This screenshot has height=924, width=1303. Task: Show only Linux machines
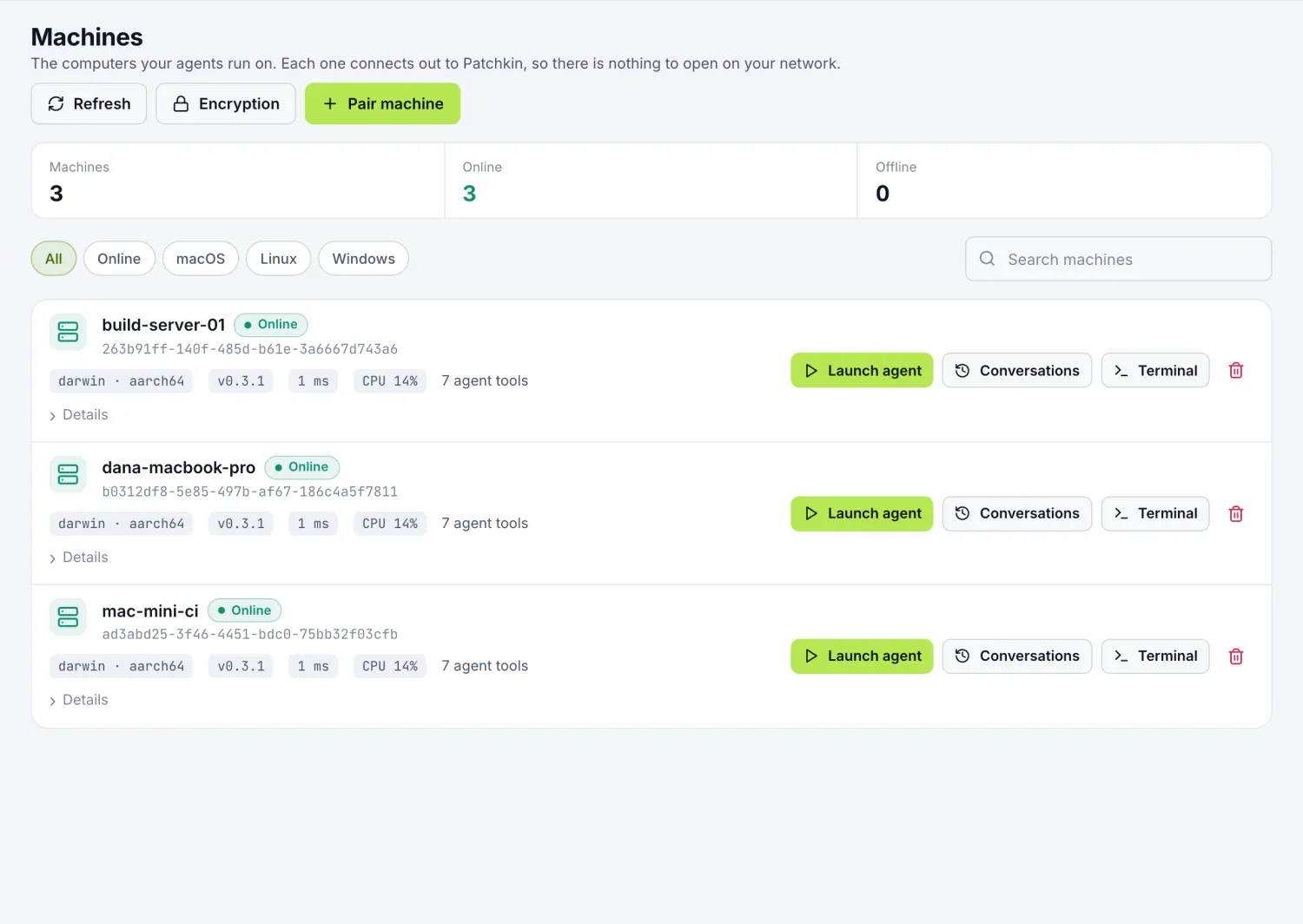(279, 259)
